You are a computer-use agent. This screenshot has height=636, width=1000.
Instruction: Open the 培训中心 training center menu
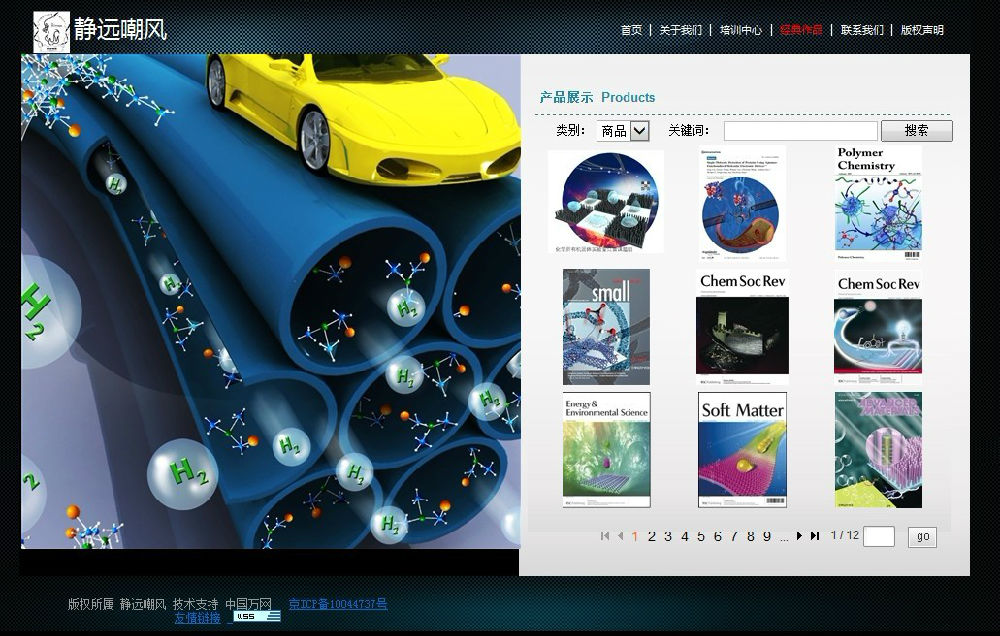tap(740, 30)
